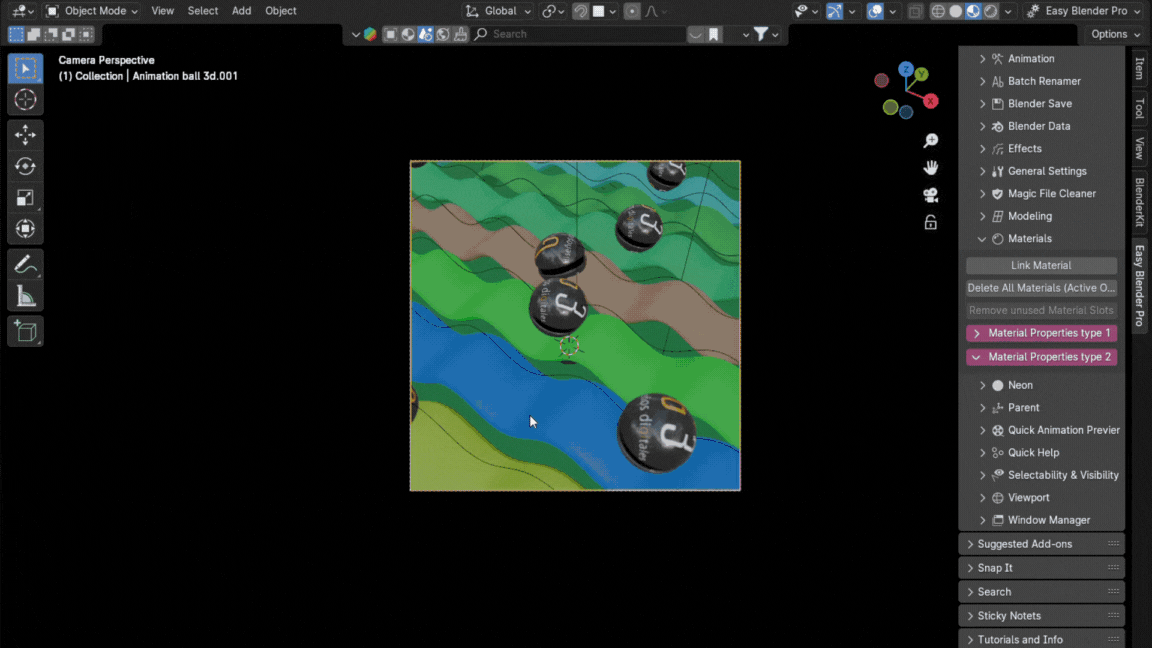Open the Object Mode dropdown
The width and height of the screenshot is (1152, 648).
[x=92, y=11]
